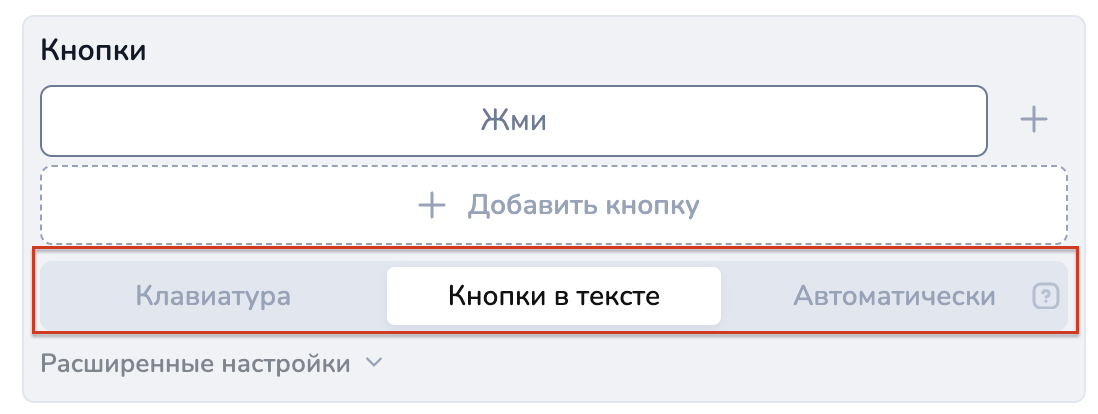Click the Жми button

514,120
